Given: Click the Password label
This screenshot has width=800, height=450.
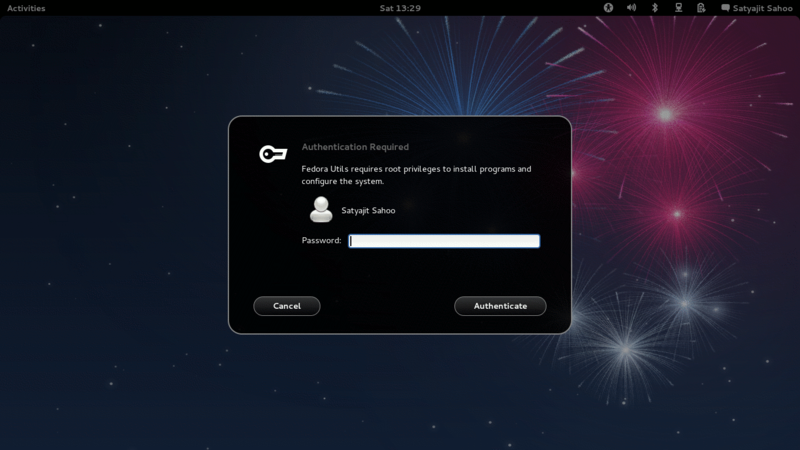Looking at the screenshot, I should pos(321,240).
